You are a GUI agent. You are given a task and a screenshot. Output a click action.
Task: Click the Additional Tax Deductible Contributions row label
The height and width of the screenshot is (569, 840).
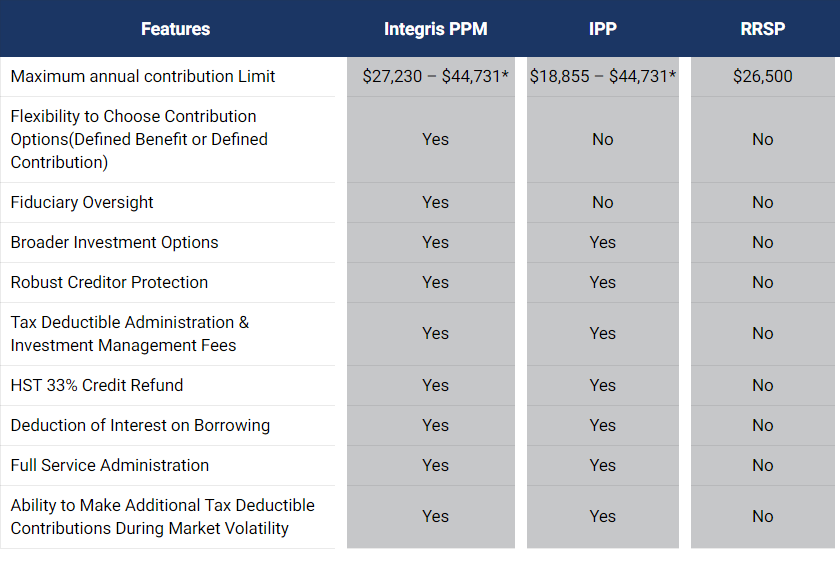163,516
